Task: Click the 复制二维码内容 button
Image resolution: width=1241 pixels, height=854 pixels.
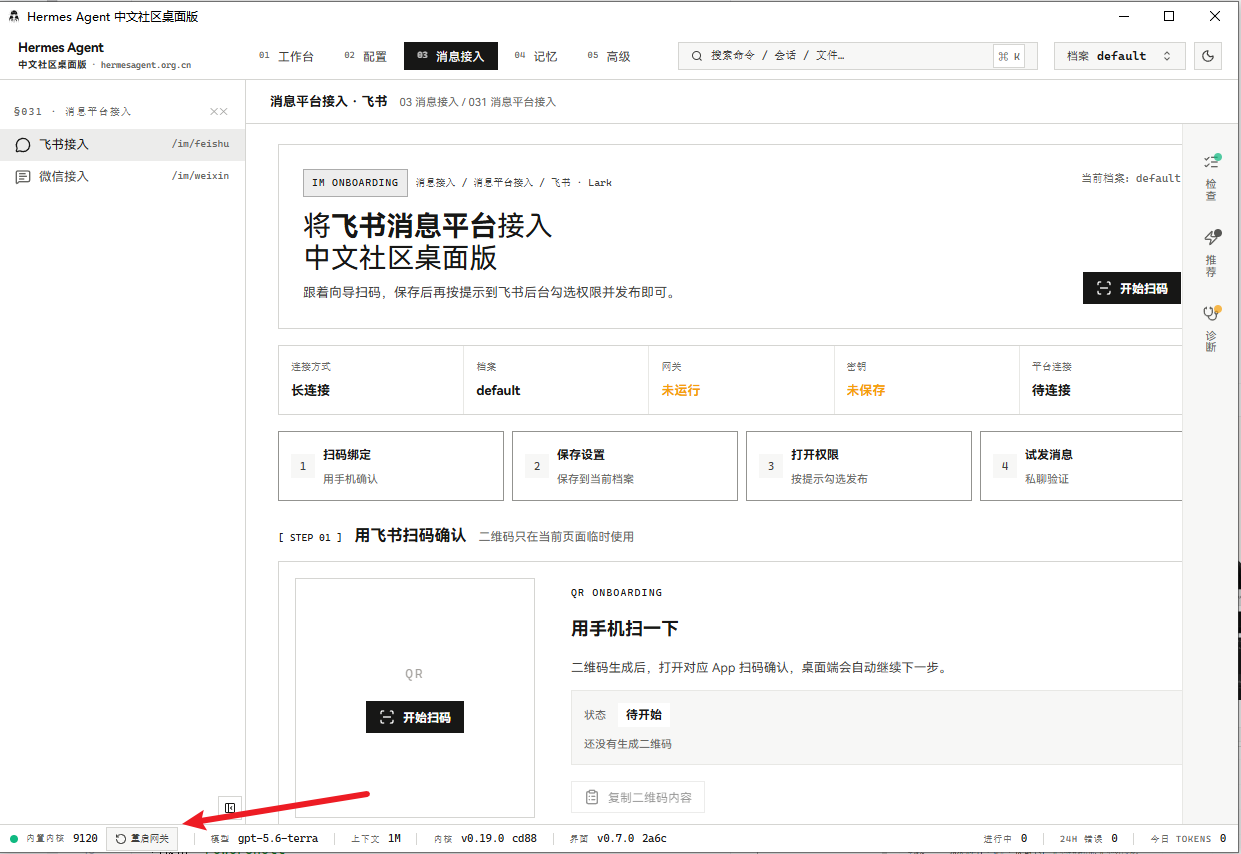Action: click(638, 797)
